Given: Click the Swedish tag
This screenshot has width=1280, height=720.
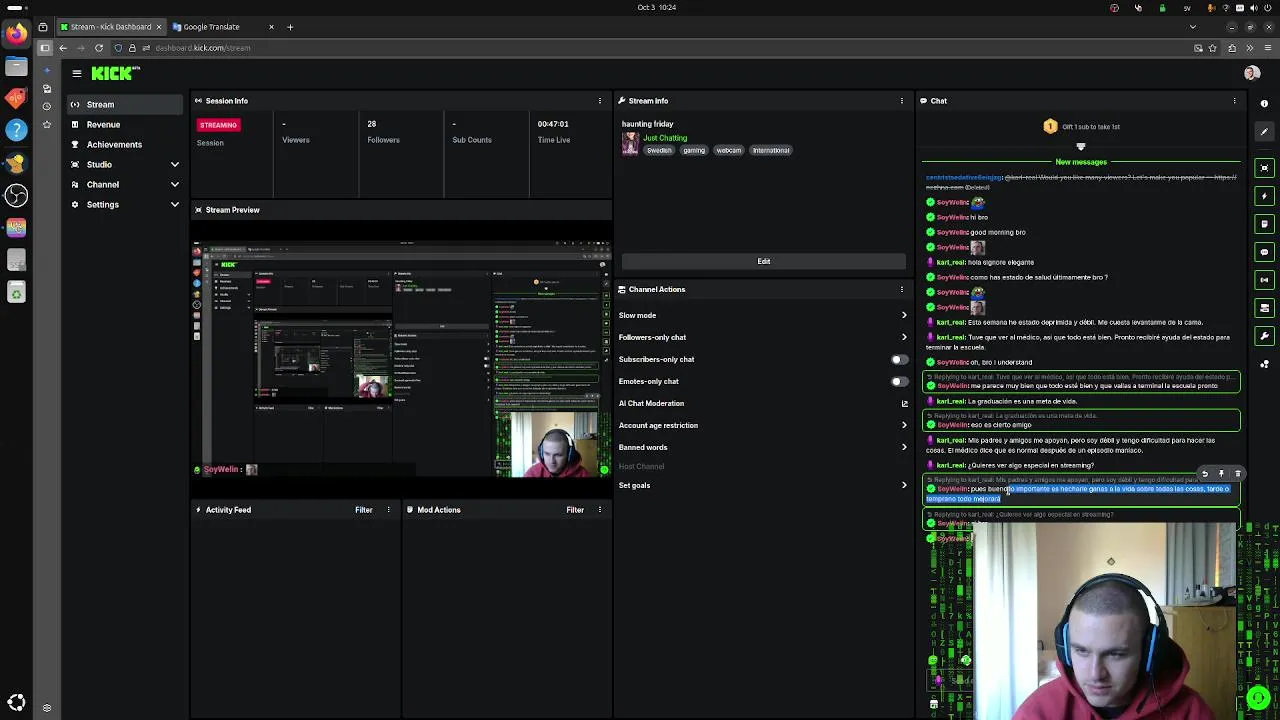Looking at the screenshot, I should [x=659, y=150].
